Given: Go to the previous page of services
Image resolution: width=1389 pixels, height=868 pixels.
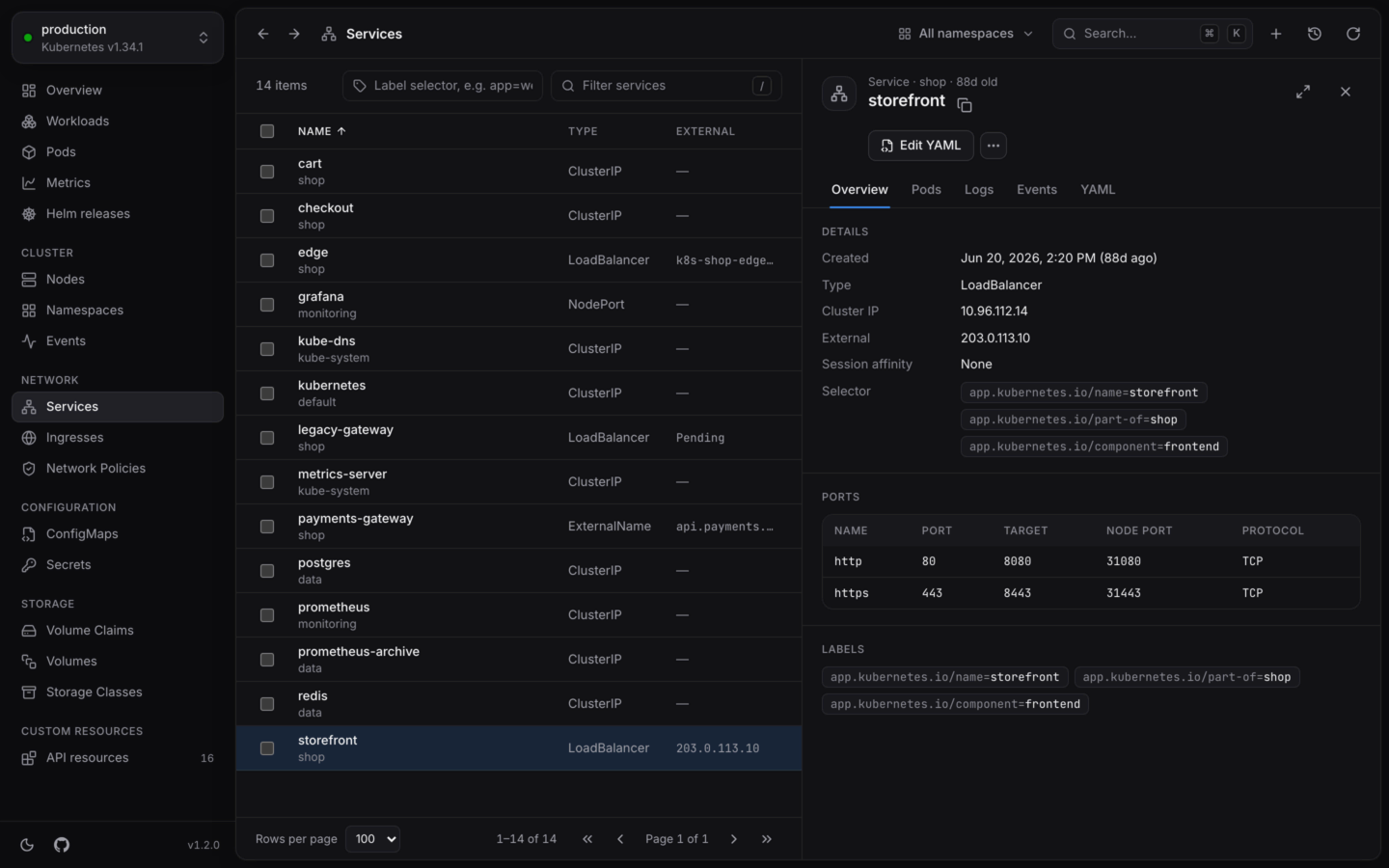Looking at the screenshot, I should [x=620, y=839].
